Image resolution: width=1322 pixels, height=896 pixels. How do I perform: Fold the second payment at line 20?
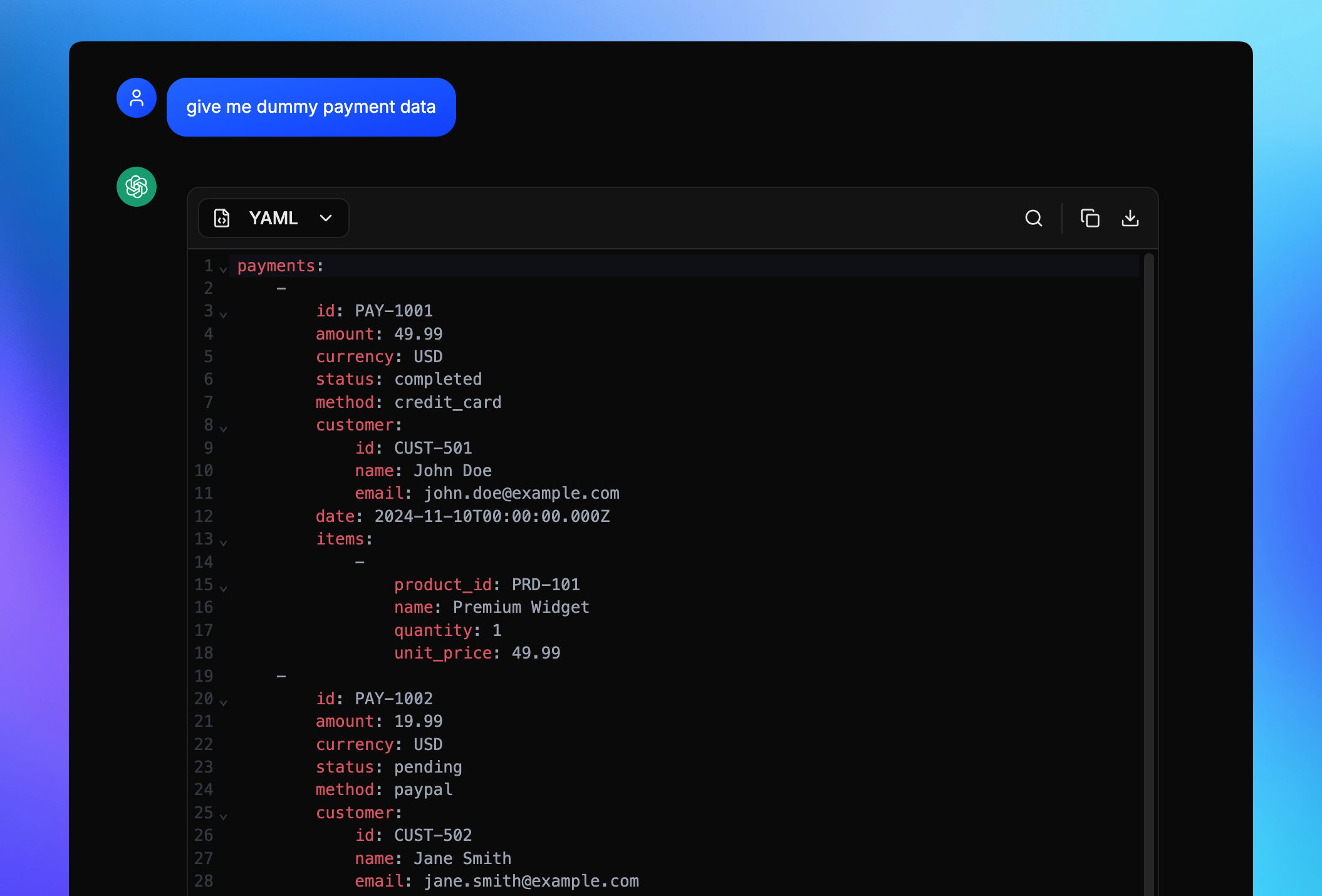[x=223, y=702]
